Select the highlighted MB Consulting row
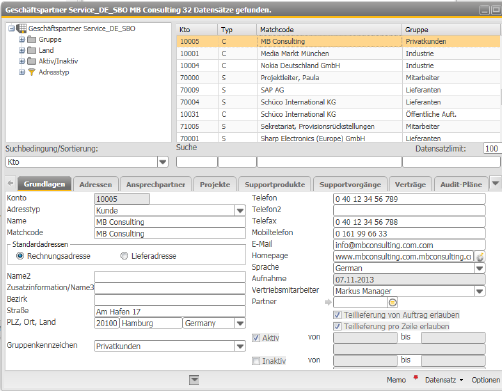Image resolution: width=502 pixels, height=391 pixels. 338,41
